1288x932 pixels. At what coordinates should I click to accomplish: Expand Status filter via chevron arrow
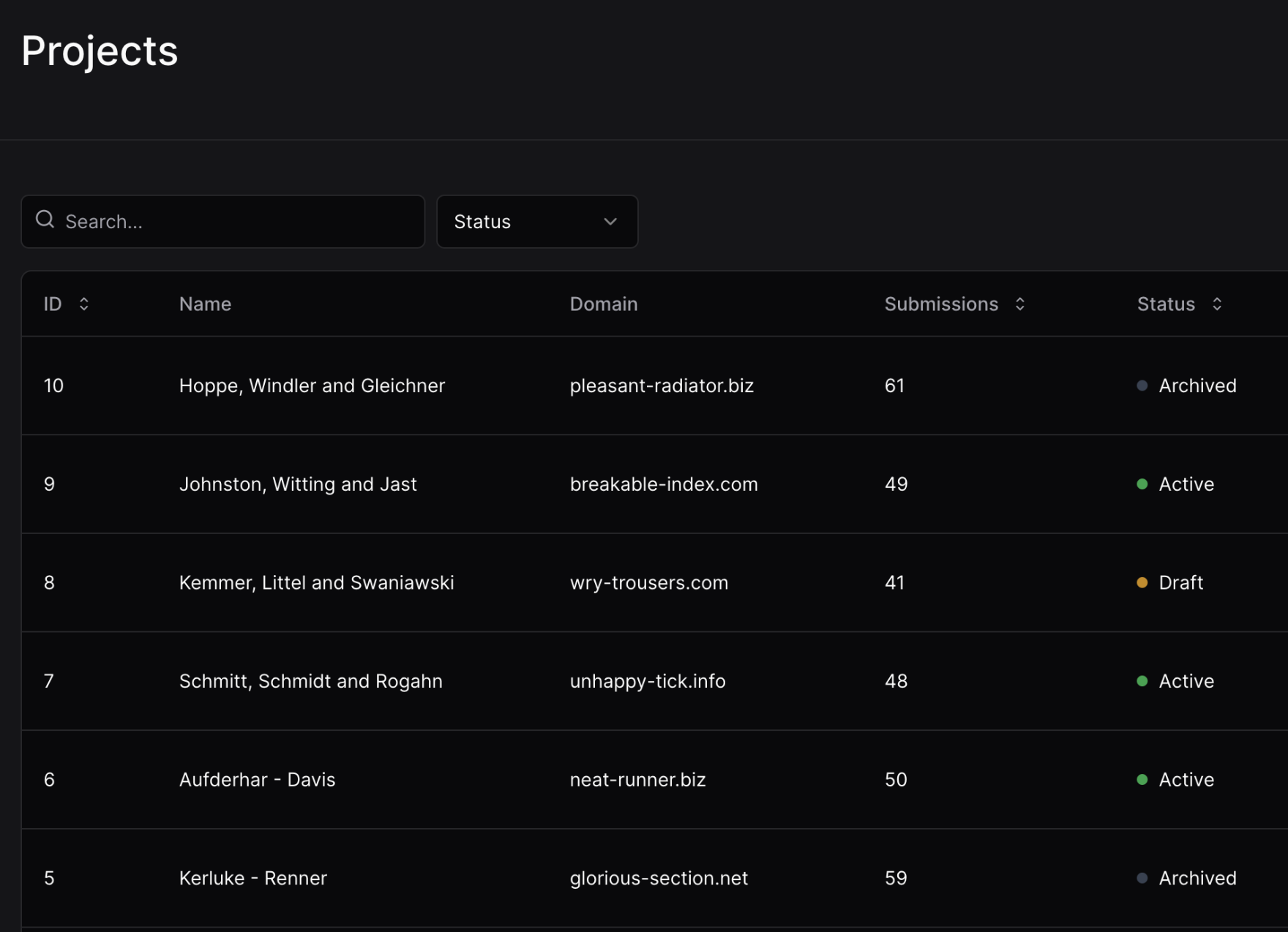pyautogui.click(x=610, y=222)
